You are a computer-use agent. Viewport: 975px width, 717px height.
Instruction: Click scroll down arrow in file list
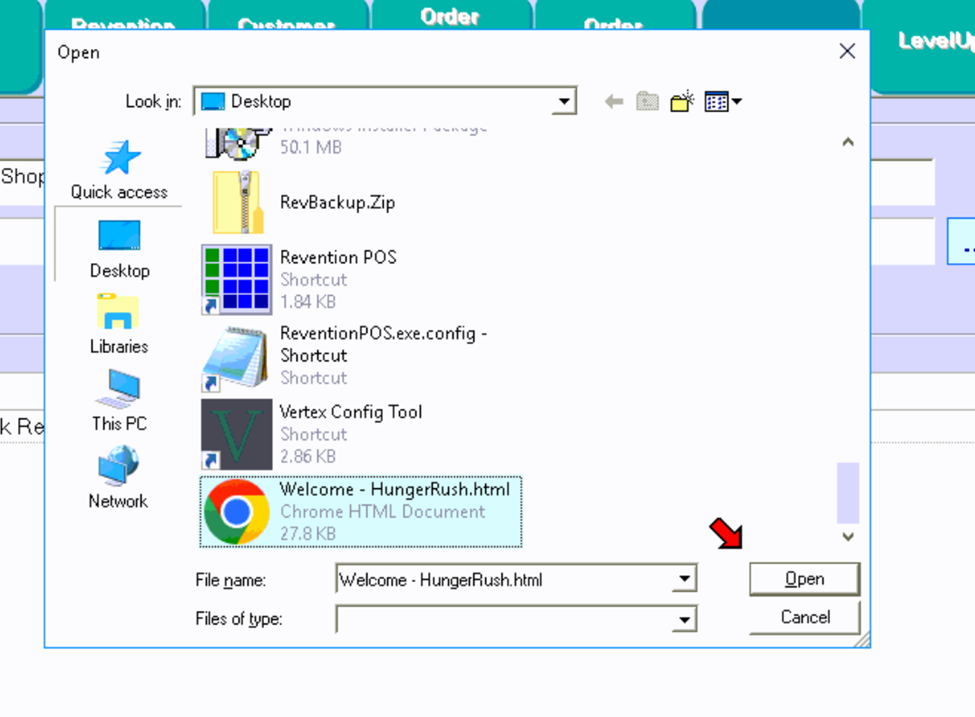[848, 536]
